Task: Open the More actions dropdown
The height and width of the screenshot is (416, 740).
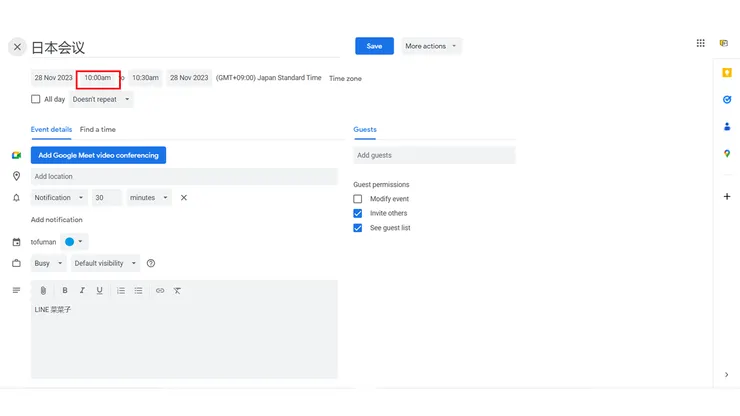Action: click(431, 46)
